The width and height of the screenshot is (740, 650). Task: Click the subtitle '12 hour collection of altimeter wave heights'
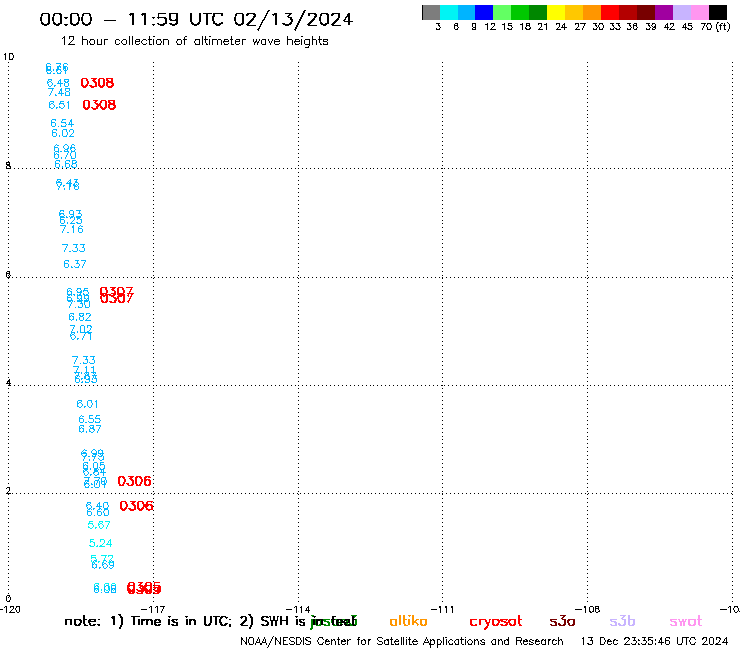[x=194, y=41]
